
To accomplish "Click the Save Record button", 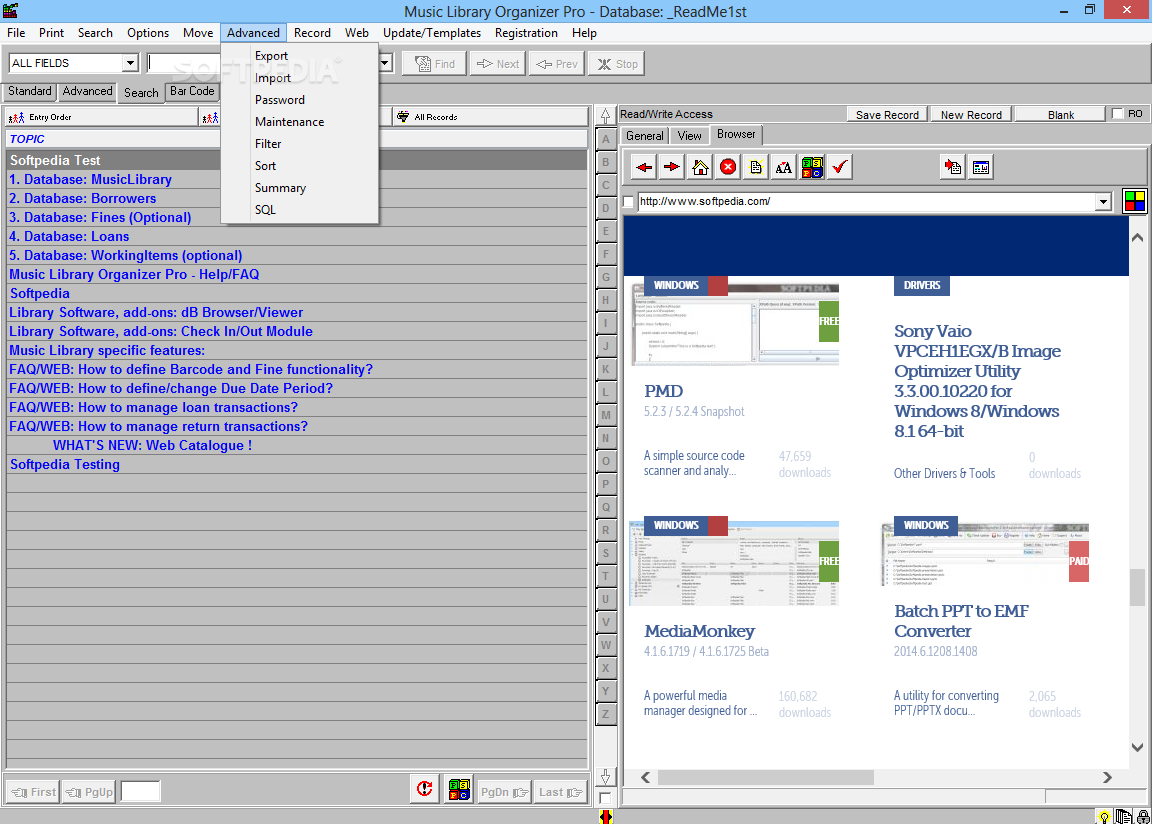I will coord(887,115).
